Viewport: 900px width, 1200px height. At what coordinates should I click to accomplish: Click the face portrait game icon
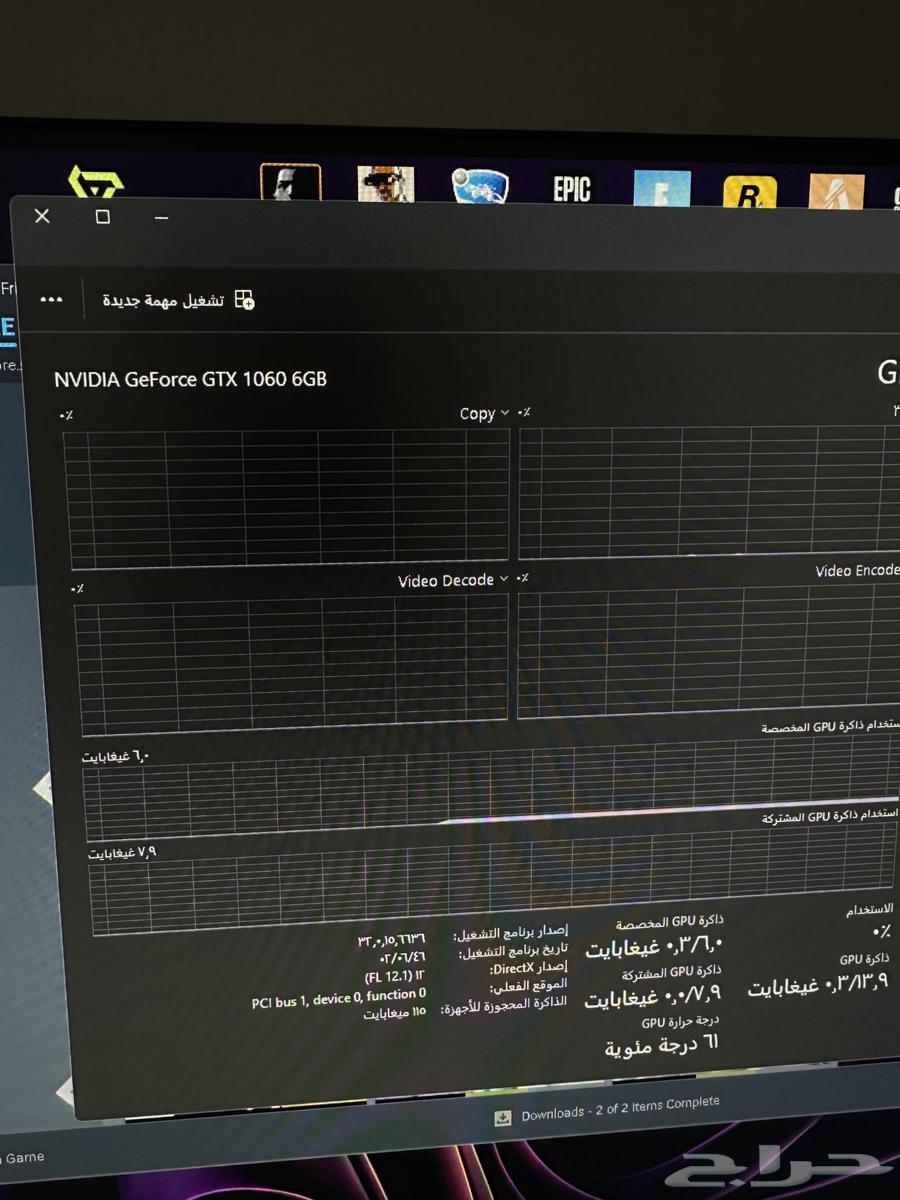pos(290,183)
